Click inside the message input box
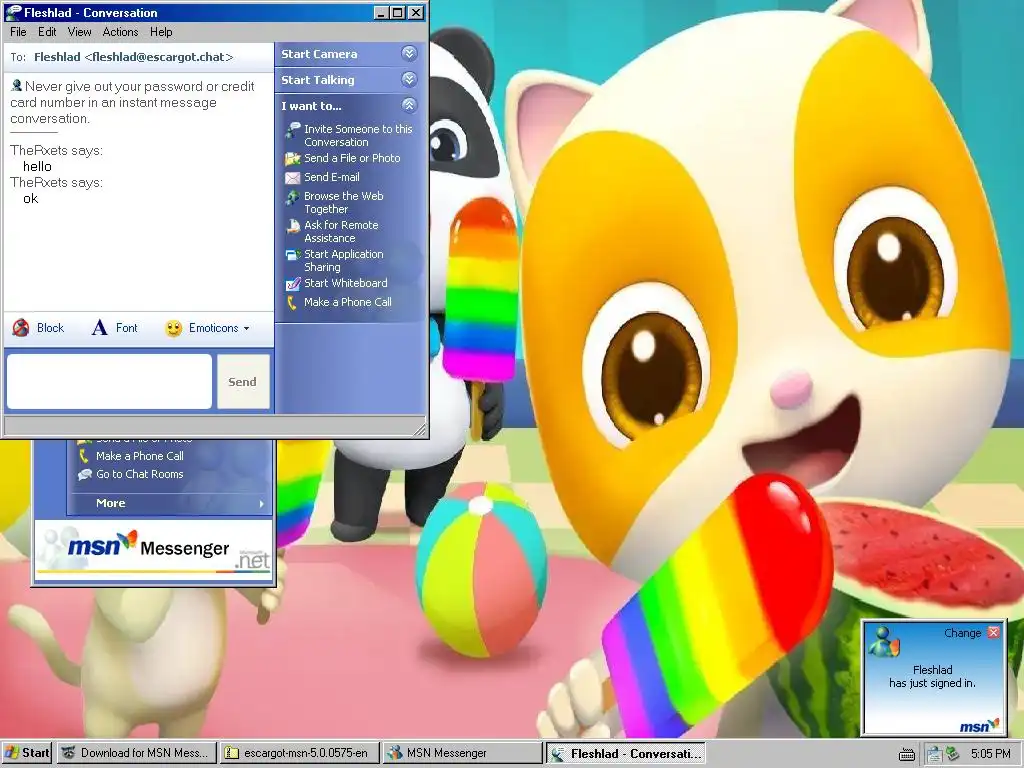Screen dimensions: 1024x768 coord(109,381)
